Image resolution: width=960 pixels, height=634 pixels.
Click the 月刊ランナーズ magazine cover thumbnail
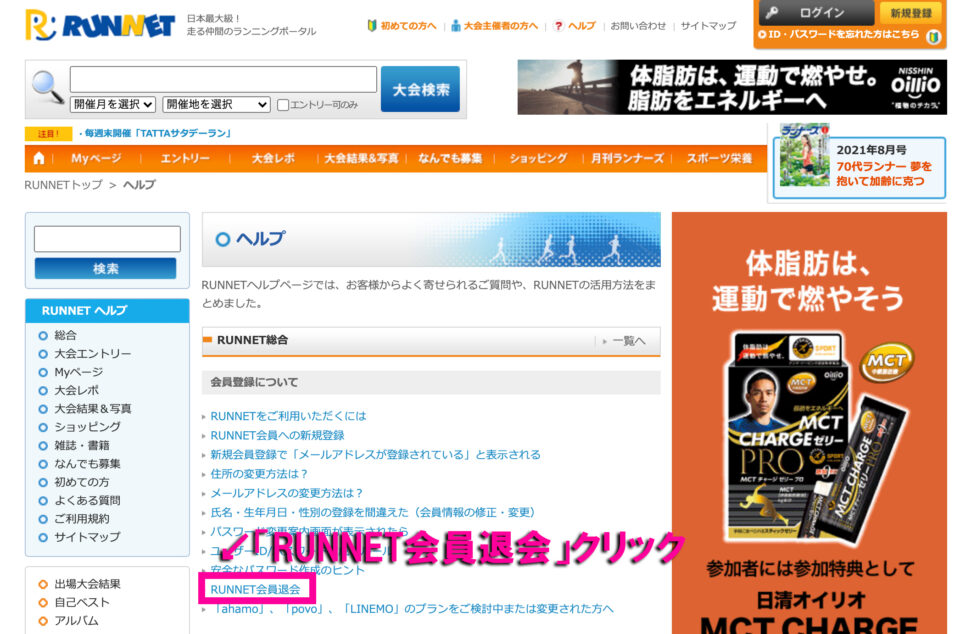pos(804,156)
